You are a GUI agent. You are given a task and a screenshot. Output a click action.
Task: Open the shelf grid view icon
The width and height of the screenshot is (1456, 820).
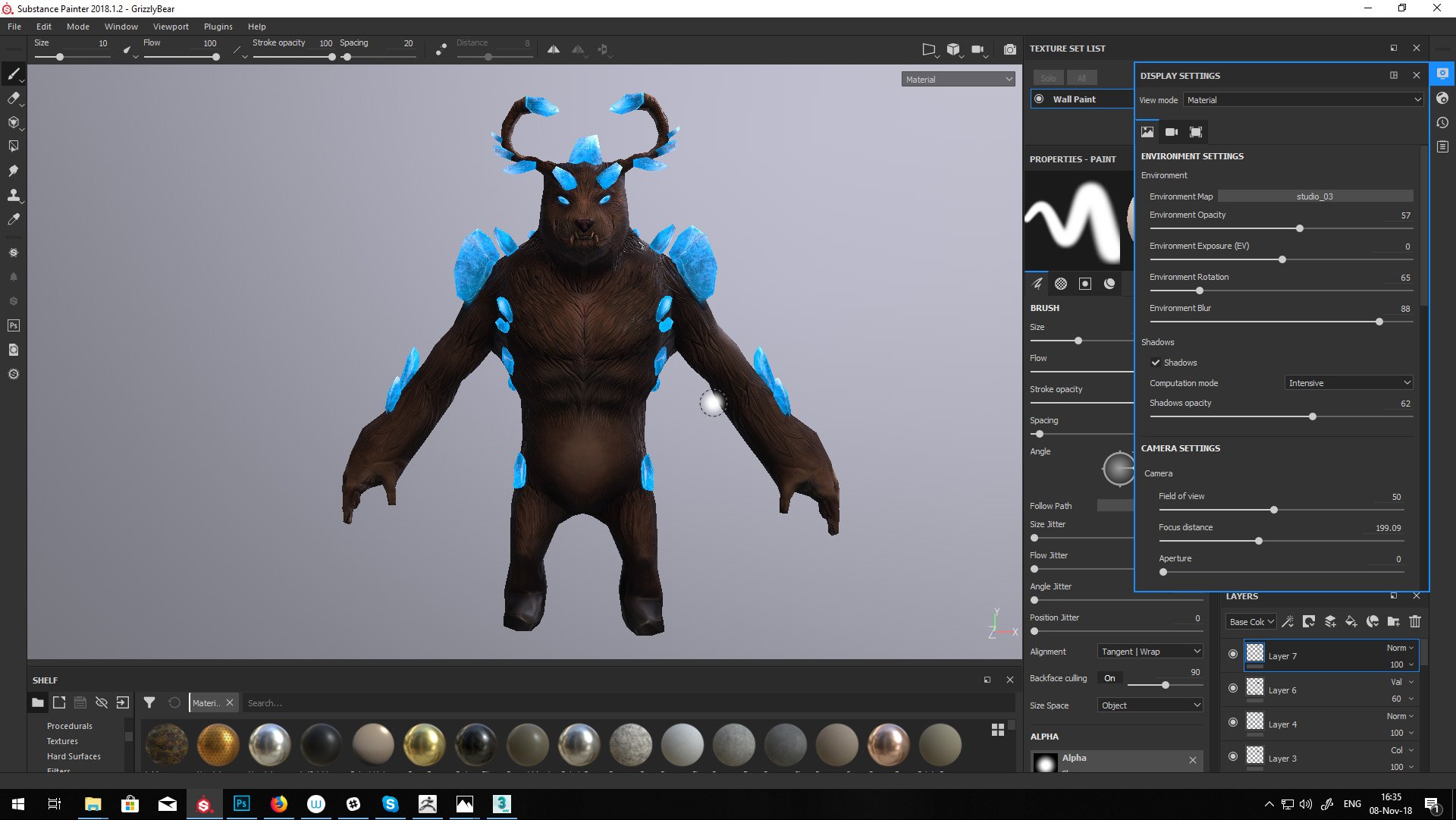(998, 730)
